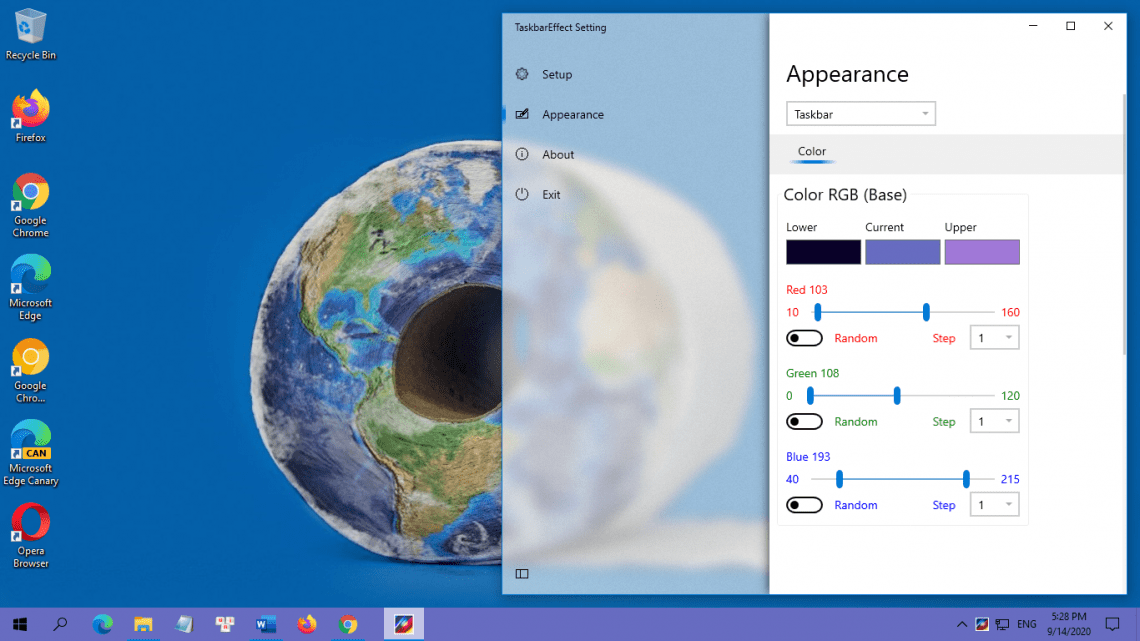This screenshot has height=641, width=1140.
Task: Select Appearance in the sidebar menu
Action: 576,114
